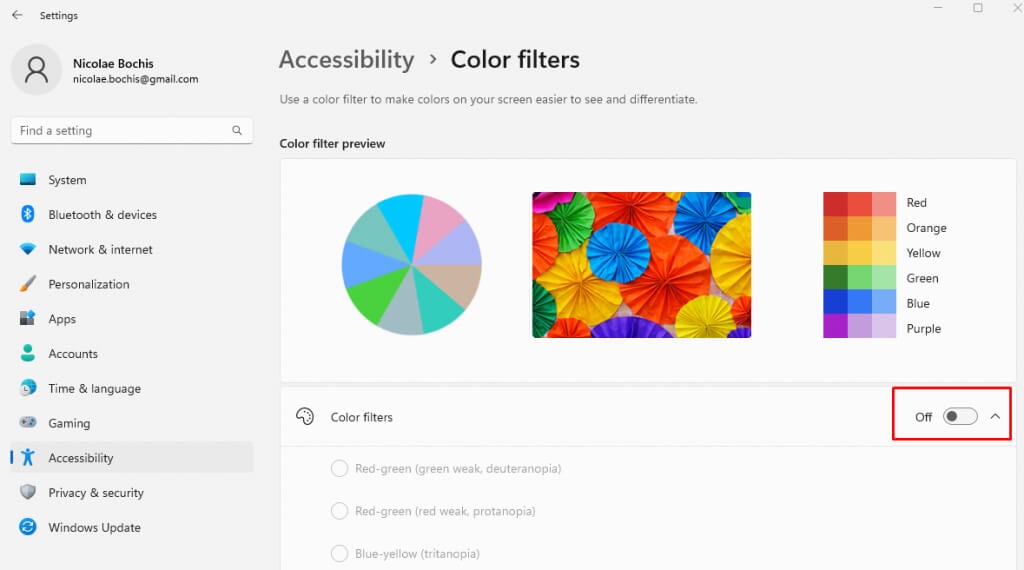
Task: Click the Privacy & security shield icon
Action: (x=28, y=492)
